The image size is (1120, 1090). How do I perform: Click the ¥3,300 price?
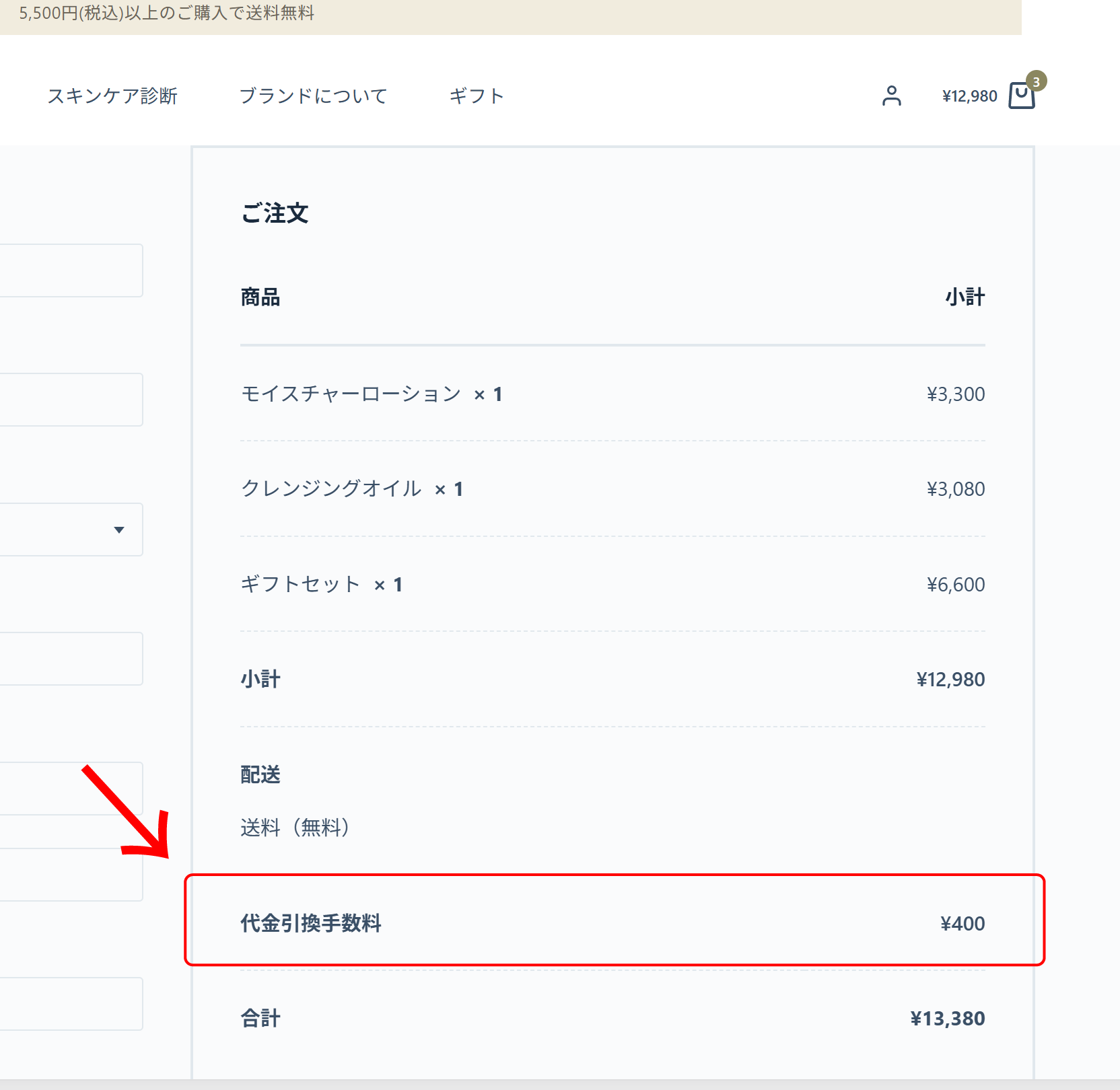point(956,394)
